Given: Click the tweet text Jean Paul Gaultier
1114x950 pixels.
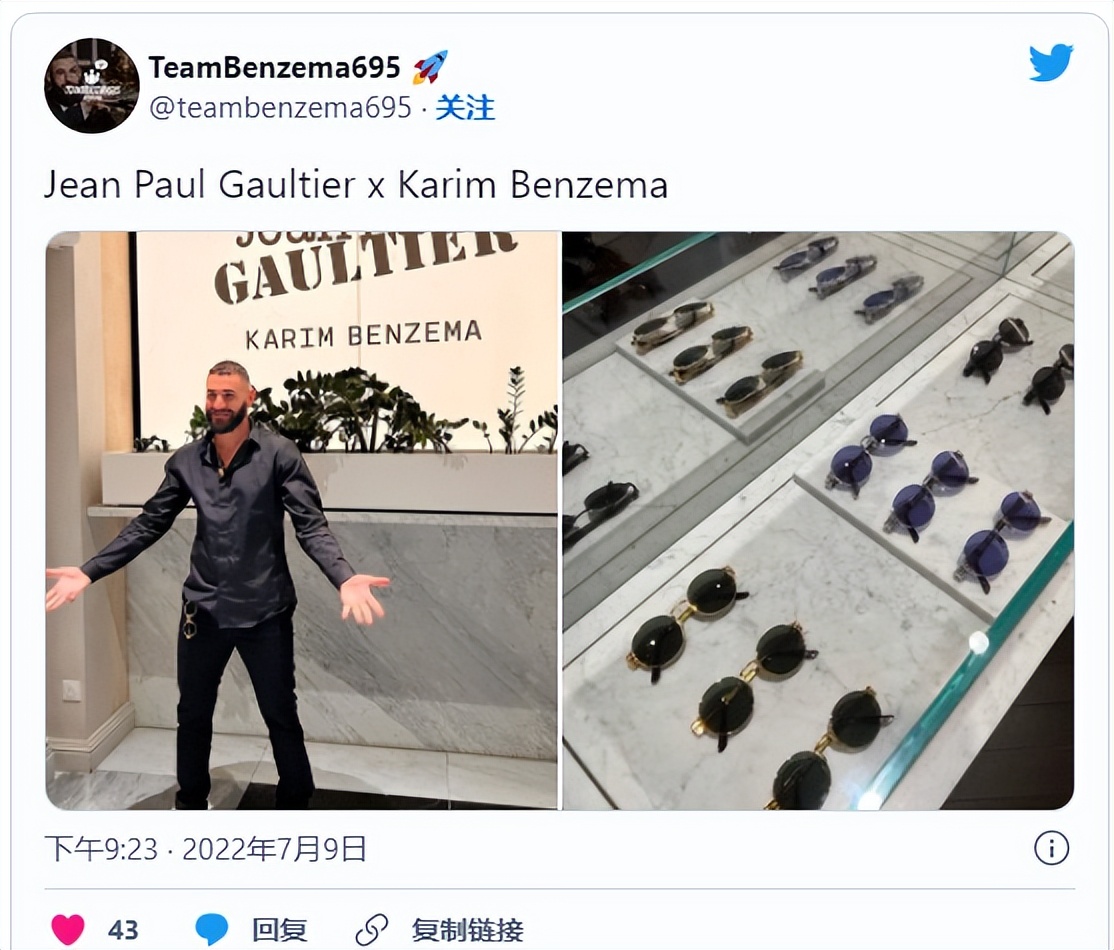Looking at the screenshot, I should tap(199, 185).
